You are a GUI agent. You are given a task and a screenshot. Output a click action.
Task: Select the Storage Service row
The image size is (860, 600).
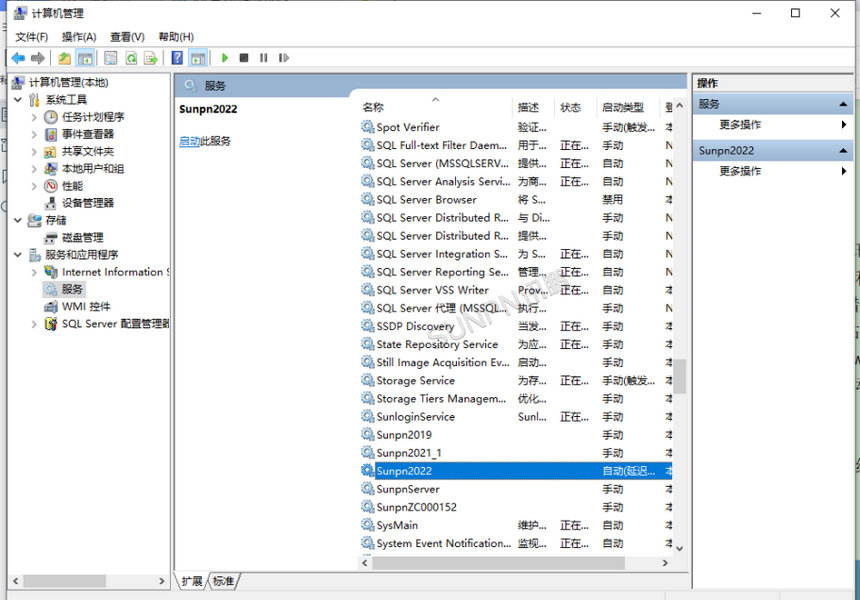click(x=516, y=381)
